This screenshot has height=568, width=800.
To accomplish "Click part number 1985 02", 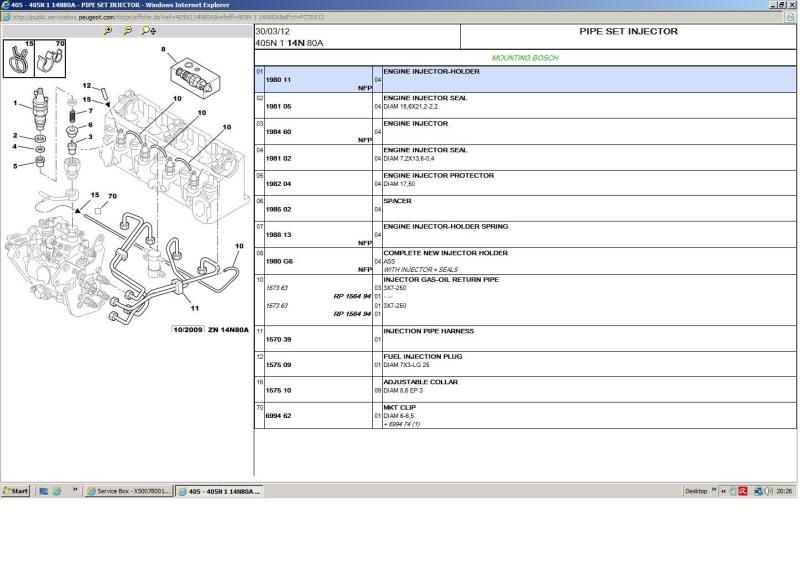I will (278, 210).
